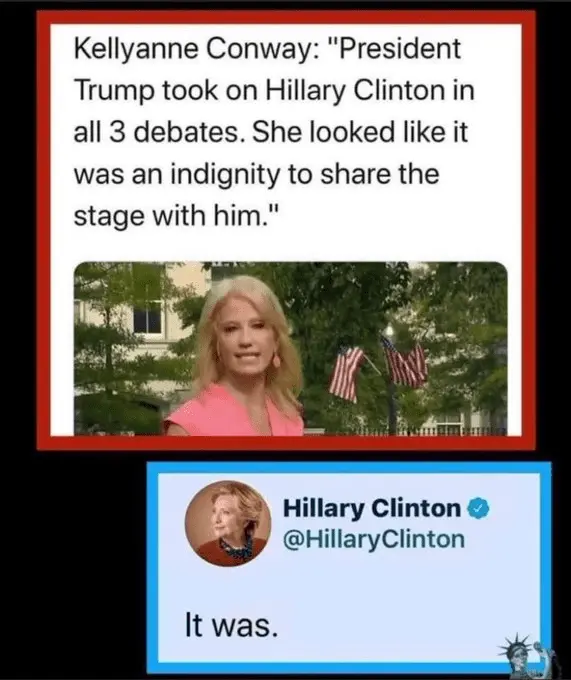This screenshot has width=571, height=680.
Task: Click the "Kellyanne Conway:" text in the headline
Action: pyautogui.click(x=197, y=49)
